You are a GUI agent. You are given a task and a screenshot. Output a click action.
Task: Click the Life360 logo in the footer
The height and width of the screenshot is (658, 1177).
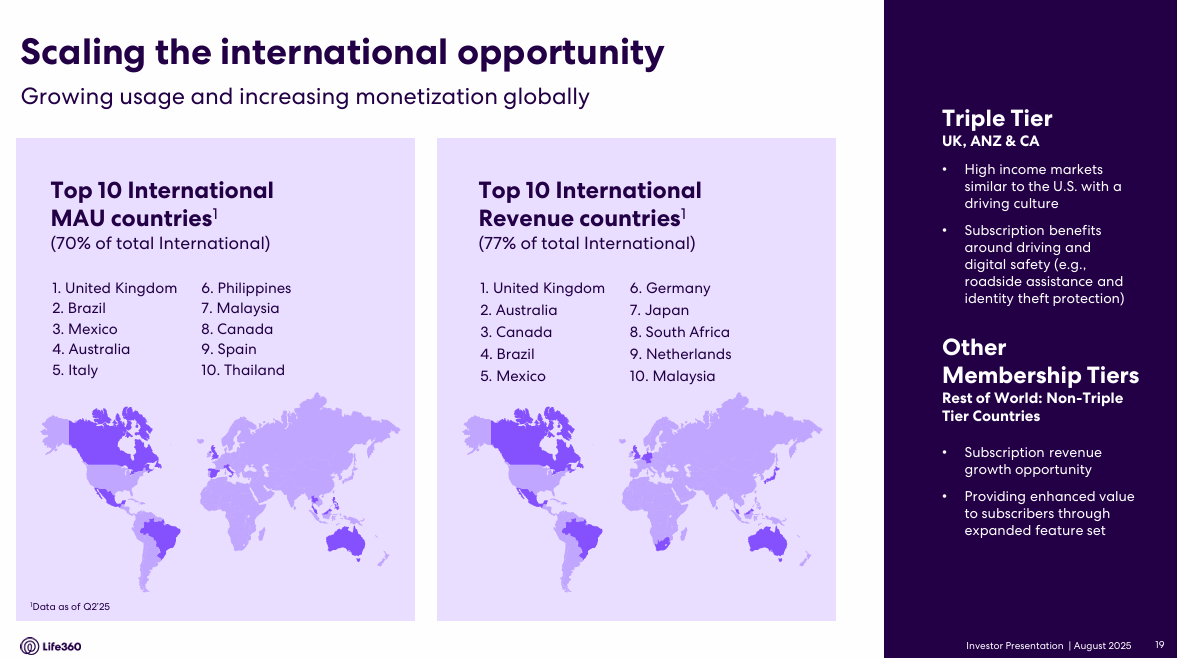click(50, 646)
